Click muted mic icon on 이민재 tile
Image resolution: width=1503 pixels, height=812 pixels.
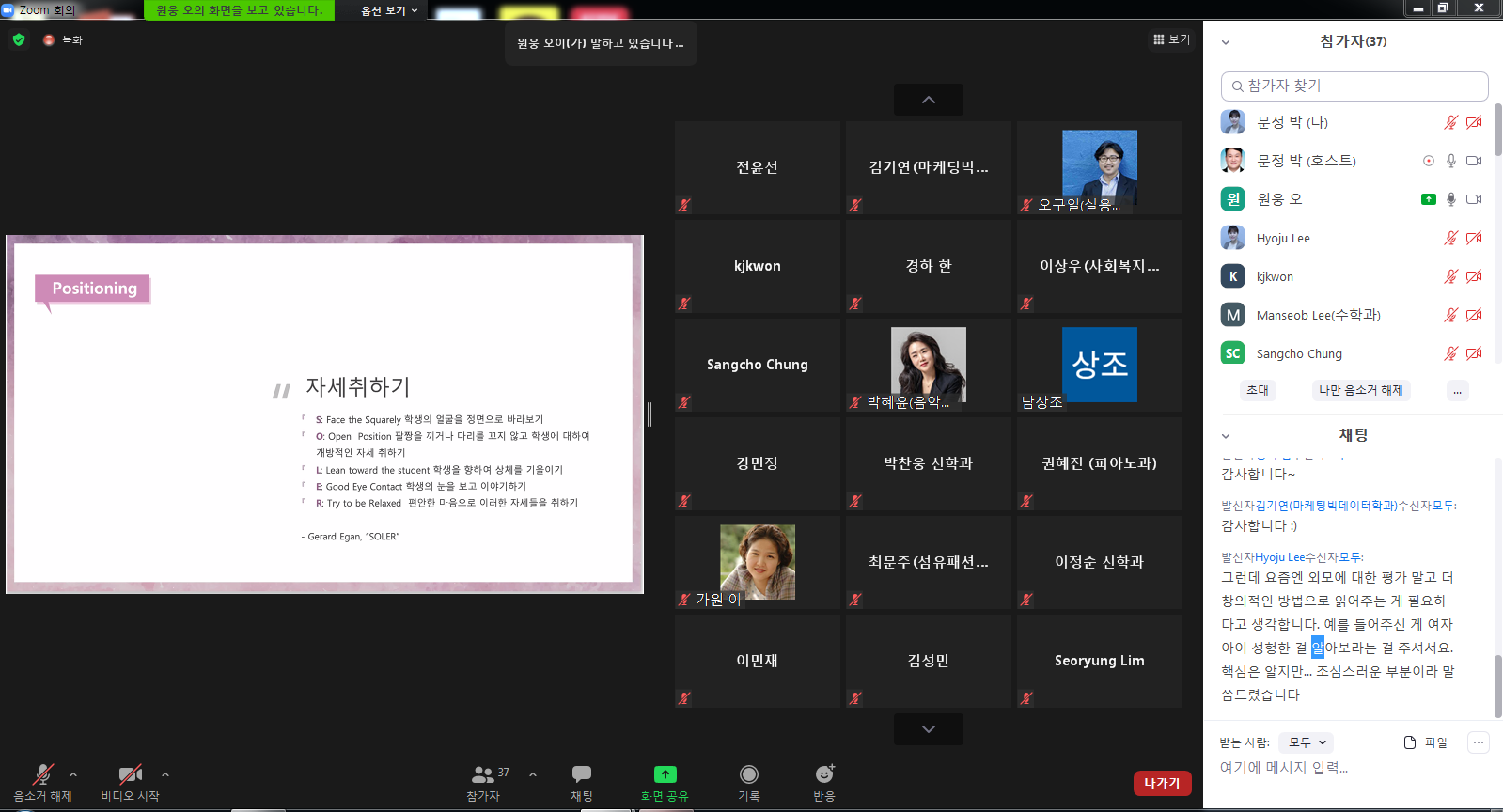point(684,698)
